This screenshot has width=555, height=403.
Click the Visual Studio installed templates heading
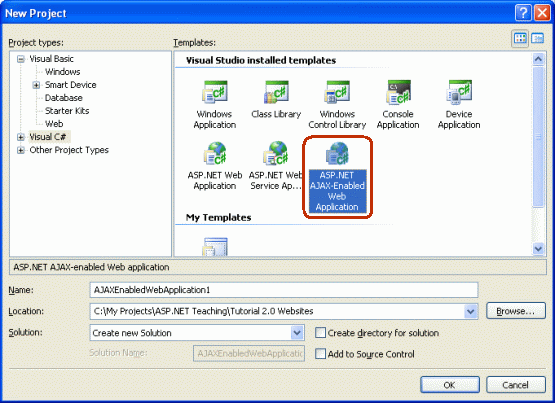click(x=261, y=61)
